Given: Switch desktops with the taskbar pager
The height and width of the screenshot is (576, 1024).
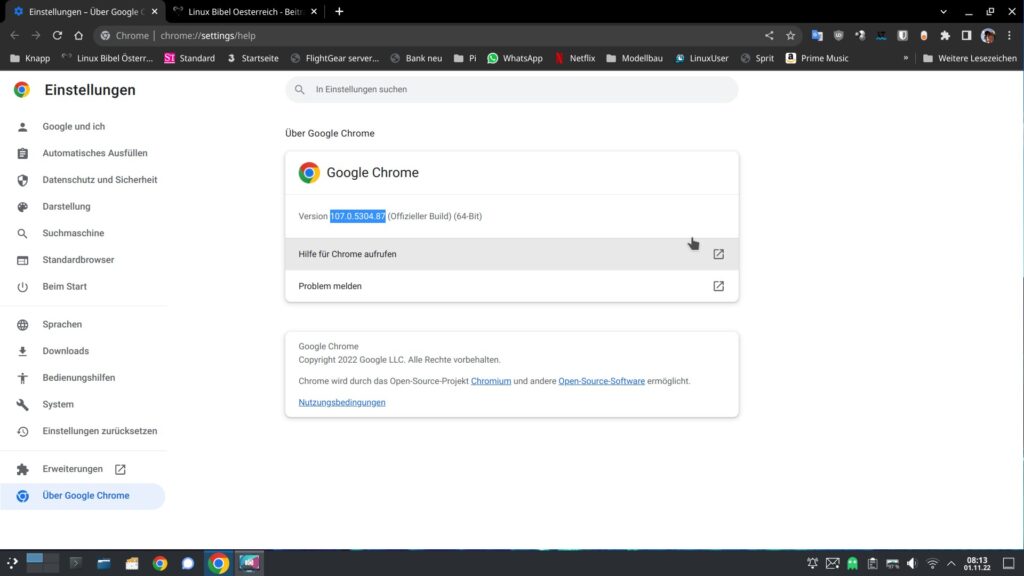Looking at the screenshot, I should click(x=42, y=562).
